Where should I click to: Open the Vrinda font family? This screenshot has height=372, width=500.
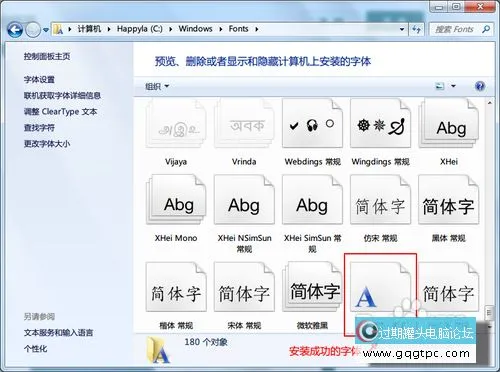[x=244, y=124]
